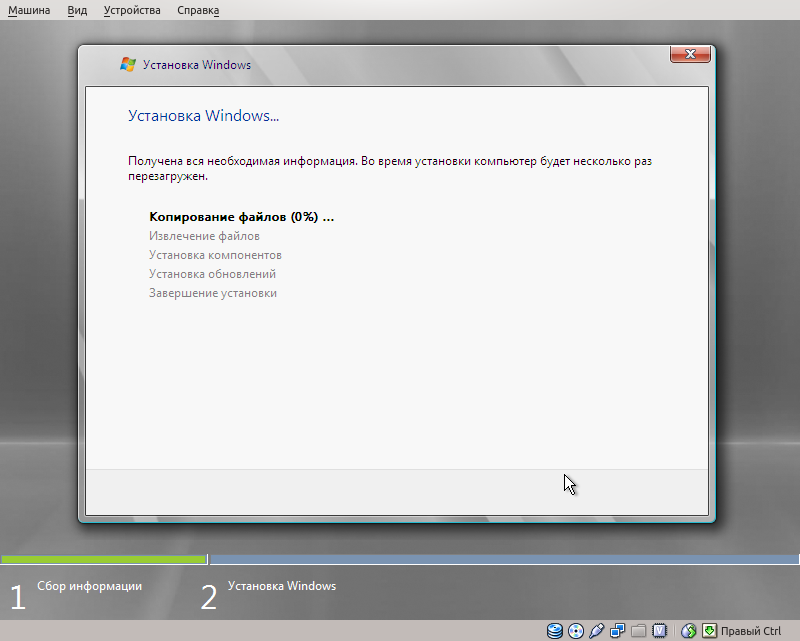Open the optical drives status icon
Image resolution: width=800 pixels, height=641 pixels.
(575, 630)
